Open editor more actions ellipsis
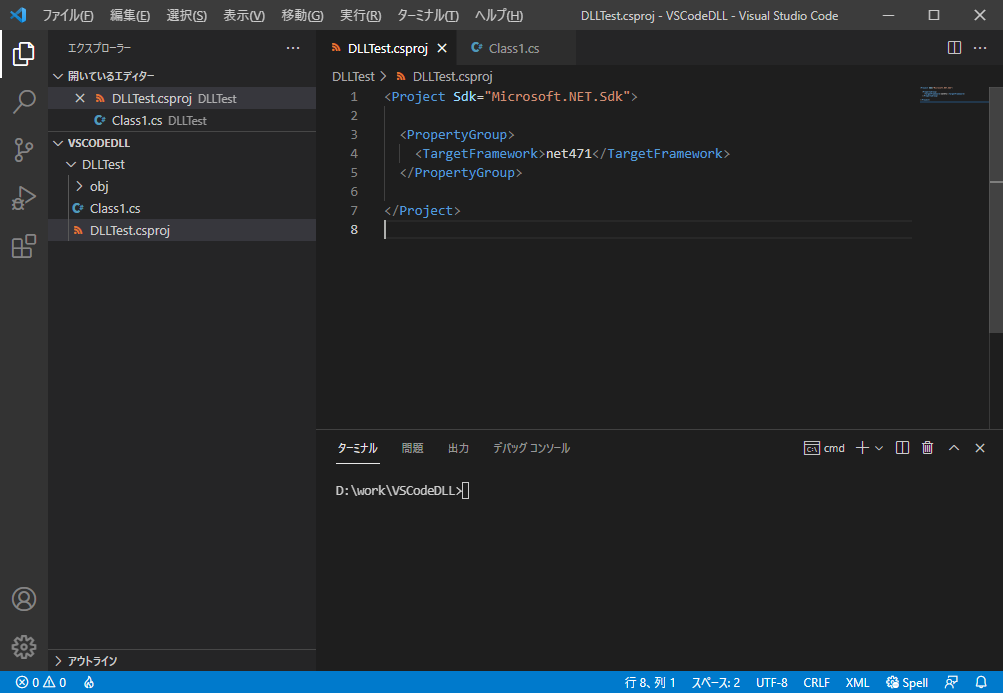This screenshot has height=693, width=1003. tap(980, 48)
